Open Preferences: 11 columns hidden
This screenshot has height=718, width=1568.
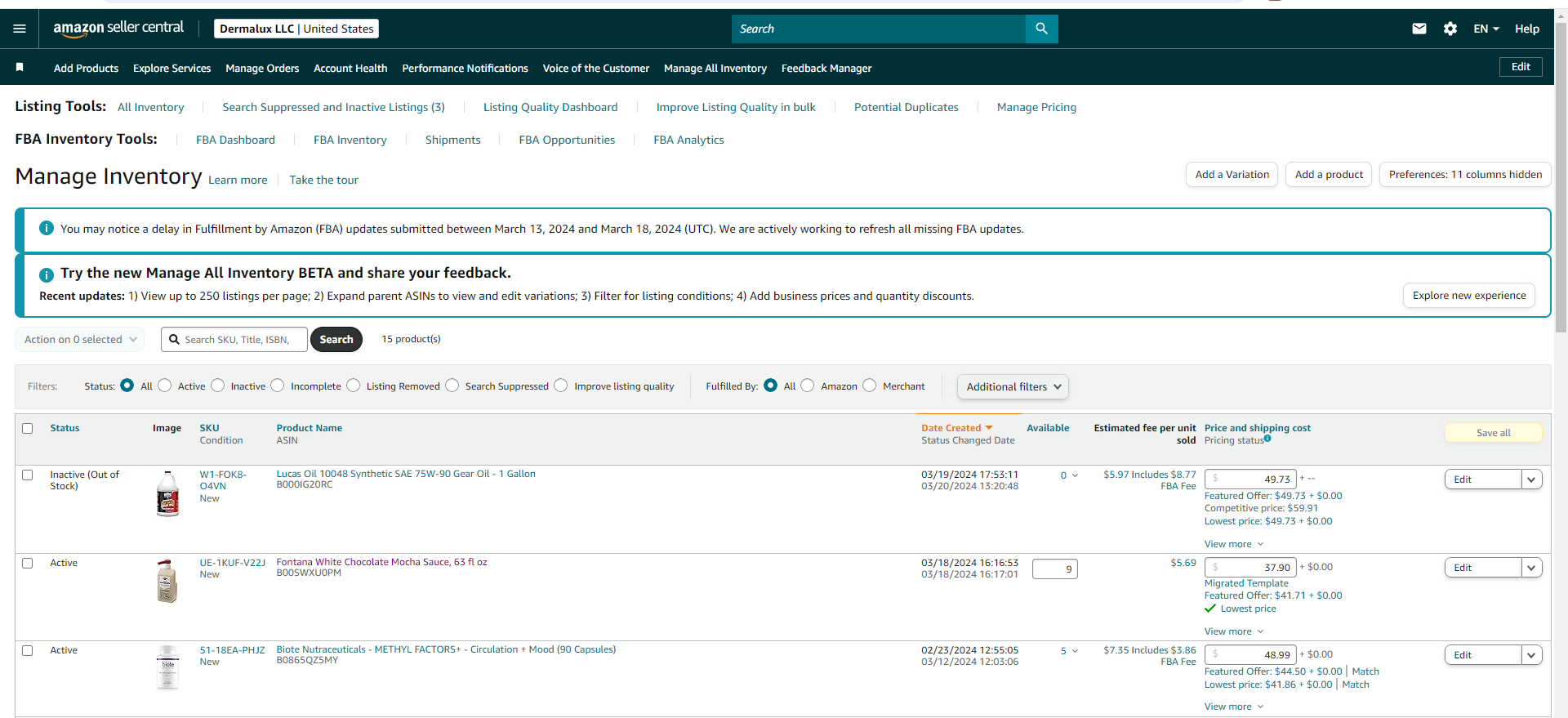(1465, 174)
